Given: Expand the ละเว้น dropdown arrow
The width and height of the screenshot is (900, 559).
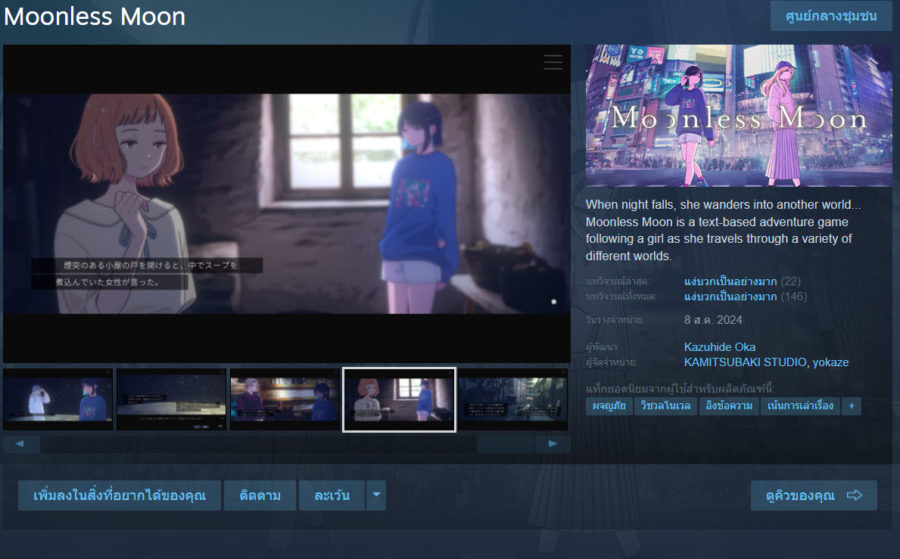Looking at the screenshot, I should point(376,495).
